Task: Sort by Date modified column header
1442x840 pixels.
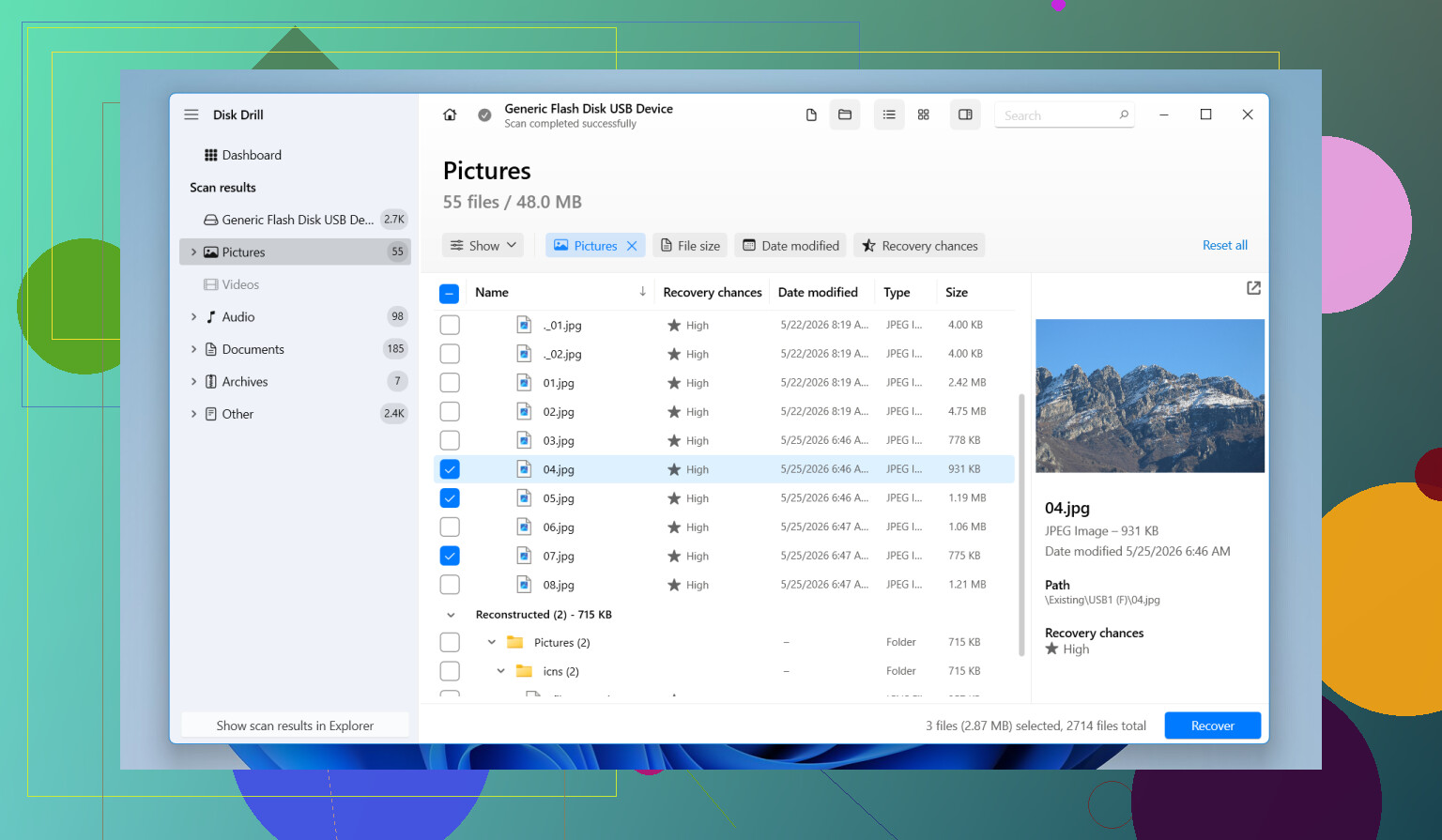Action: tap(818, 292)
